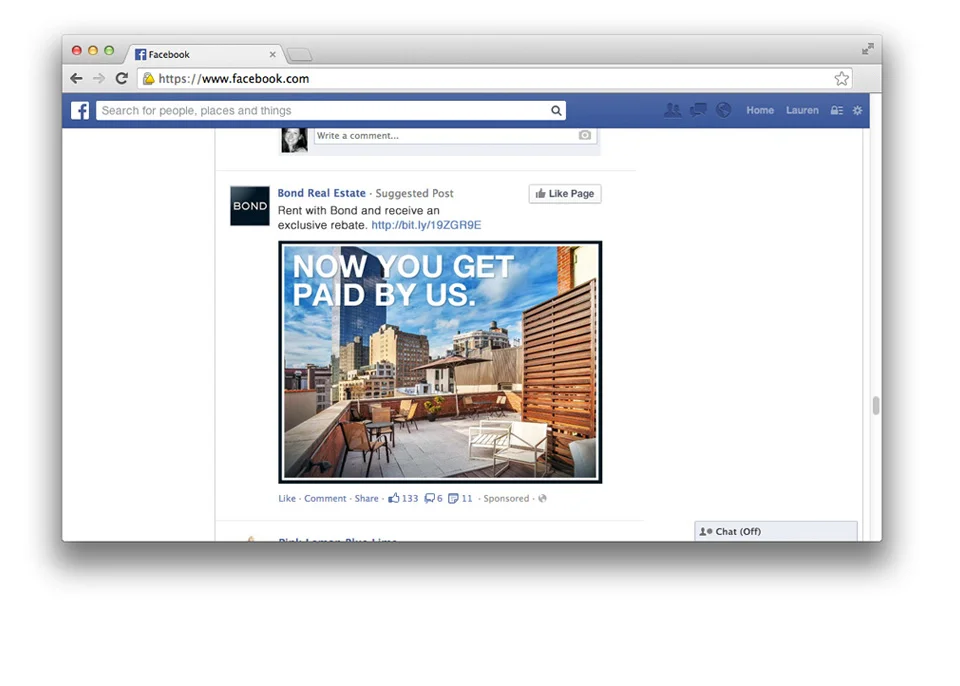Like the Bond Real Estate post

pyautogui.click(x=287, y=499)
